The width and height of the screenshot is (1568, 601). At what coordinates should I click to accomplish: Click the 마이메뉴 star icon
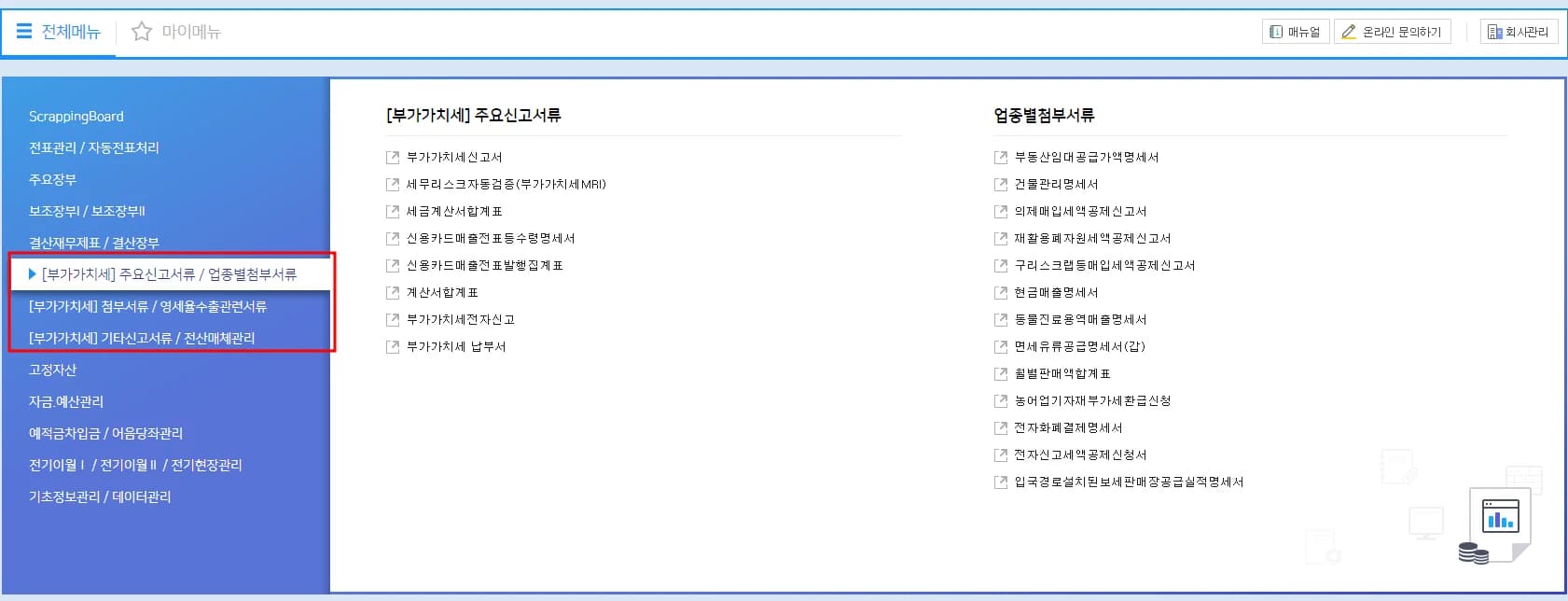142,32
